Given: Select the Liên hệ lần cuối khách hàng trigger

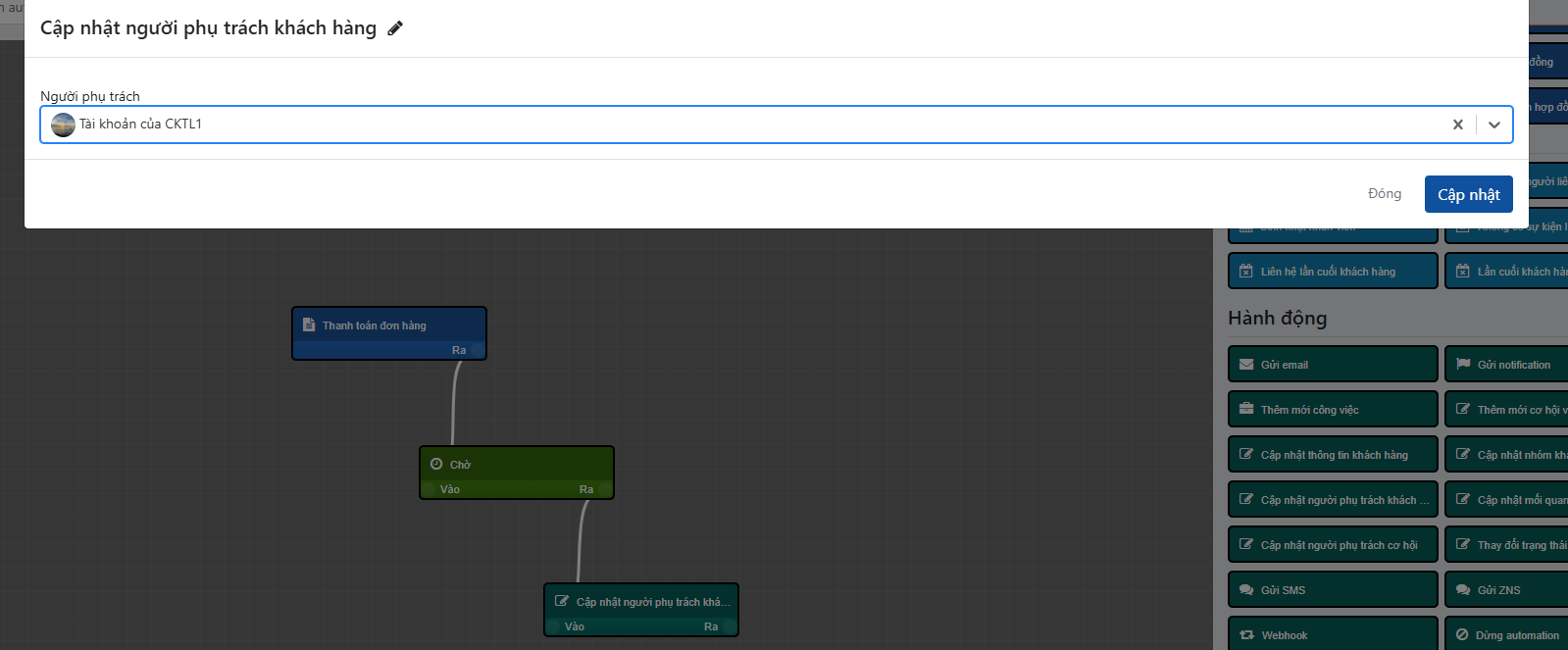Looking at the screenshot, I should (1333, 272).
